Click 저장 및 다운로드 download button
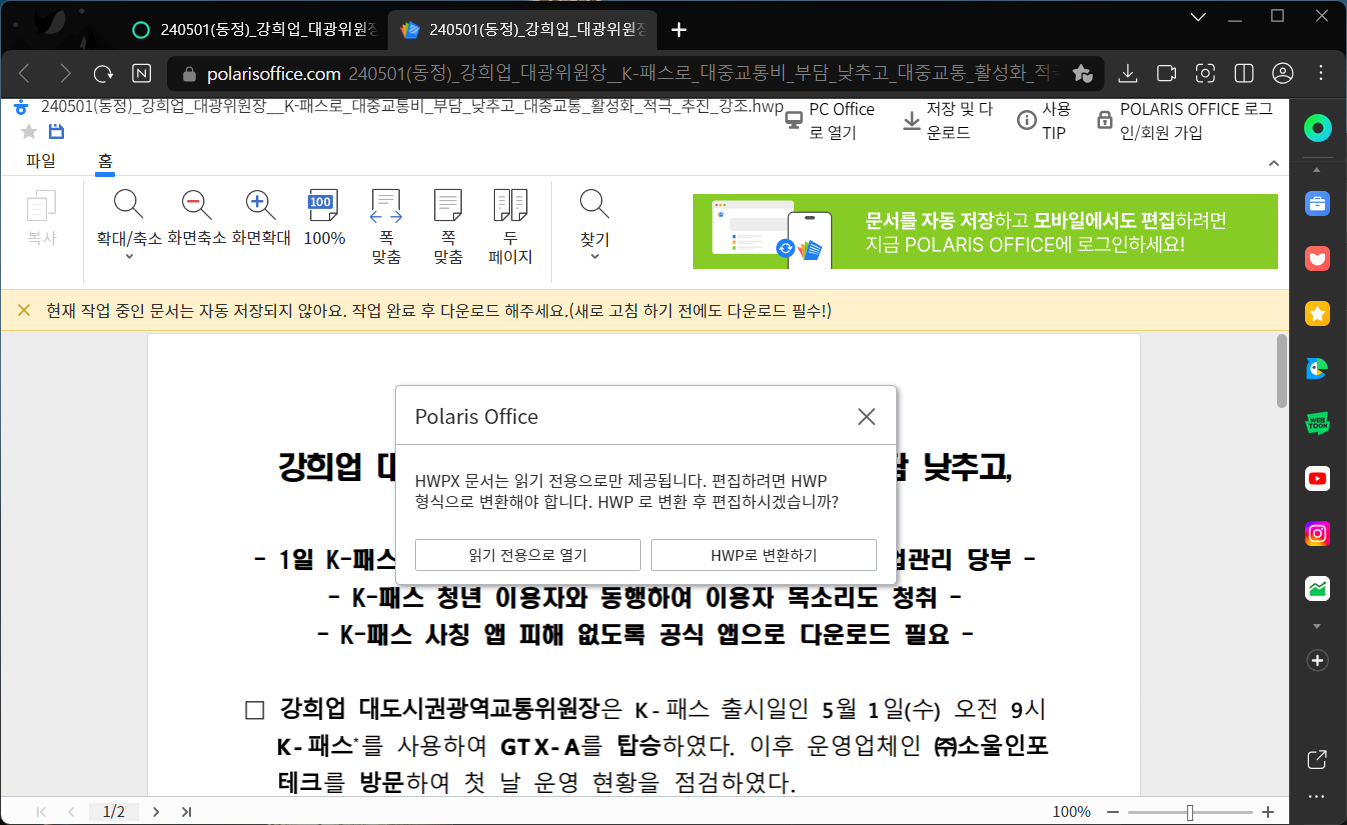This screenshot has width=1347, height=825. 948,121
